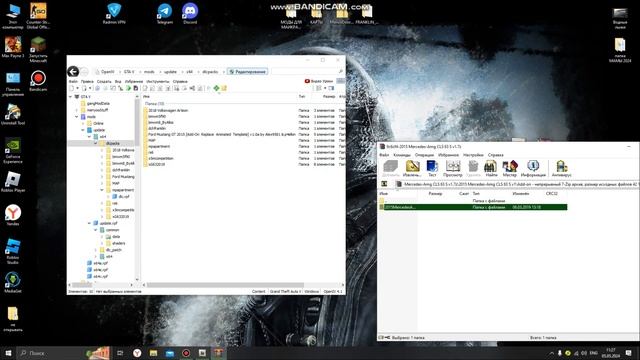Click the WinRAR icon on the taskbar

218,353
